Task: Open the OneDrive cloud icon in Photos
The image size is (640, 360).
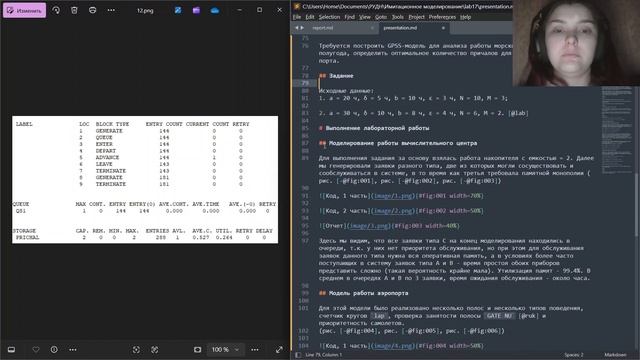Action: click(215, 10)
